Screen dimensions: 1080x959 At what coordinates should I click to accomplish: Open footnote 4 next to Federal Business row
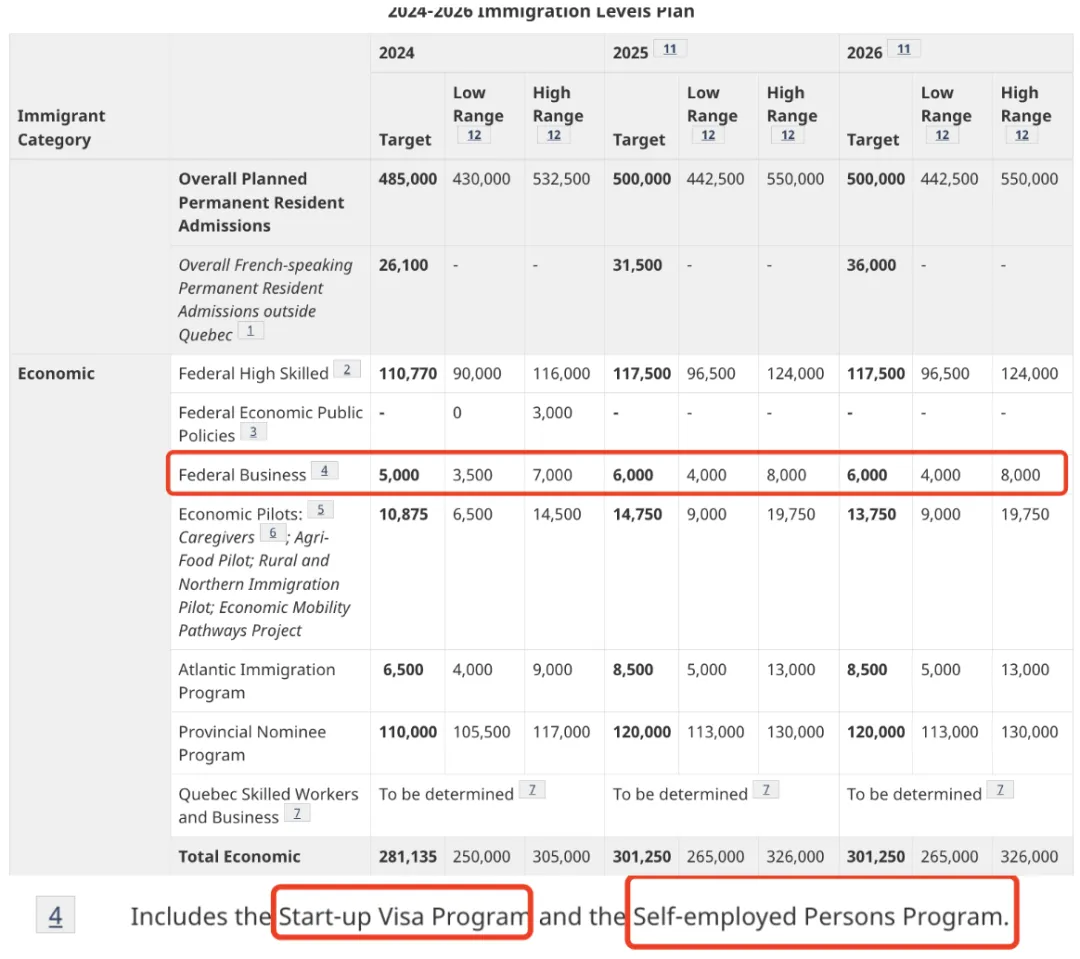(x=324, y=471)
